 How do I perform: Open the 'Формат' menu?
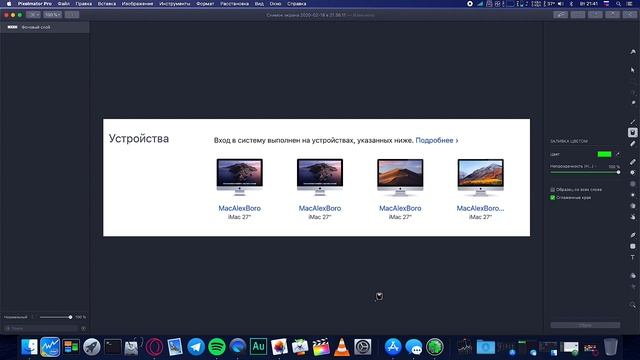205,4
